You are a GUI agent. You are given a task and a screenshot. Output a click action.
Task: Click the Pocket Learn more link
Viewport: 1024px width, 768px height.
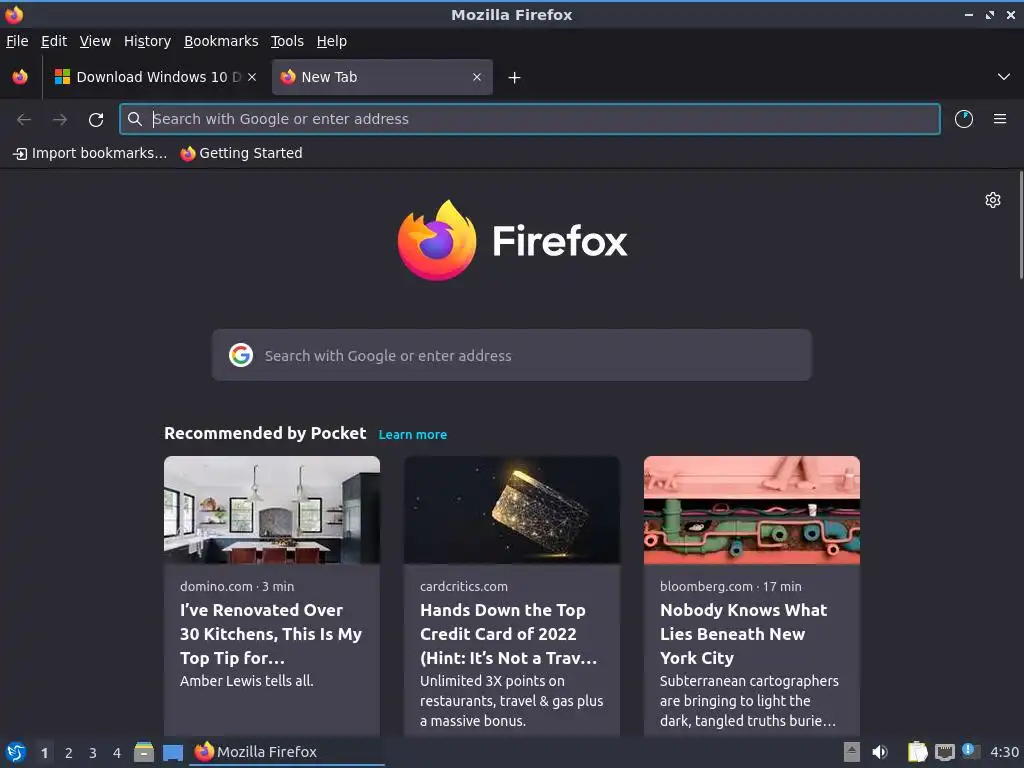pos(413,435)
